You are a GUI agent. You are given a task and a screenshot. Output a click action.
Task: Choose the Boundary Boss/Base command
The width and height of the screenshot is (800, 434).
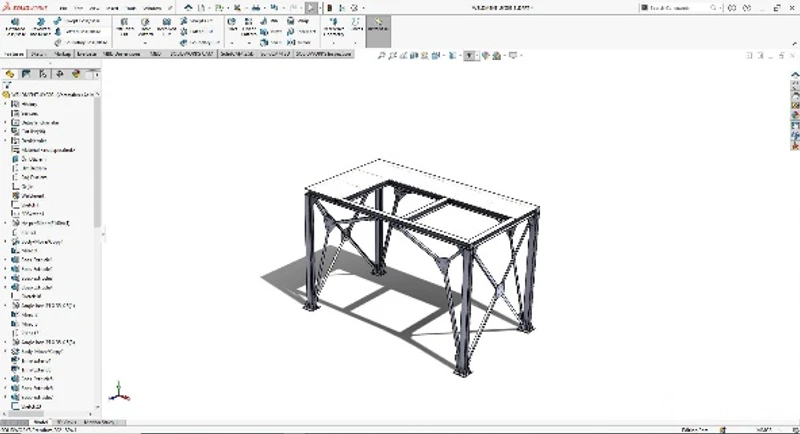pos(80,42)
